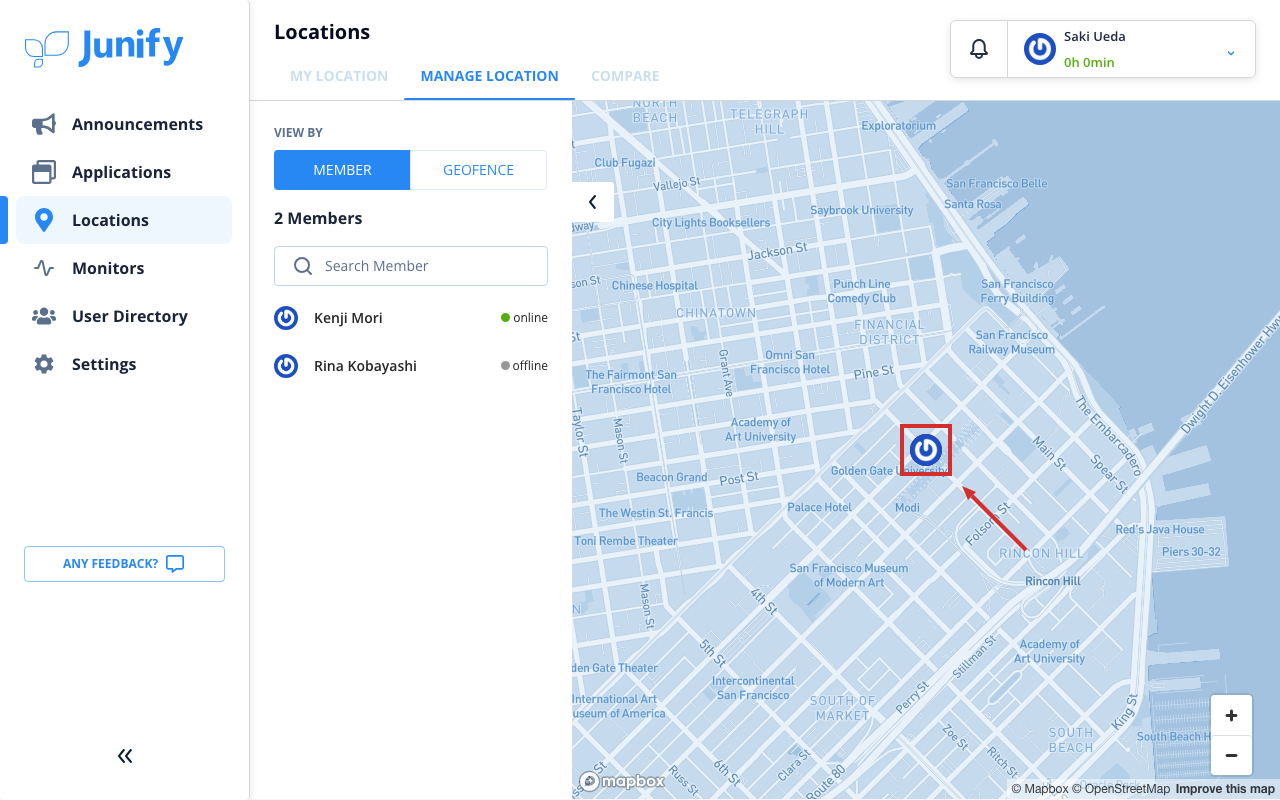Zoom in on the map
This screenshot has width=1280, height=800.
(1231, 715)
